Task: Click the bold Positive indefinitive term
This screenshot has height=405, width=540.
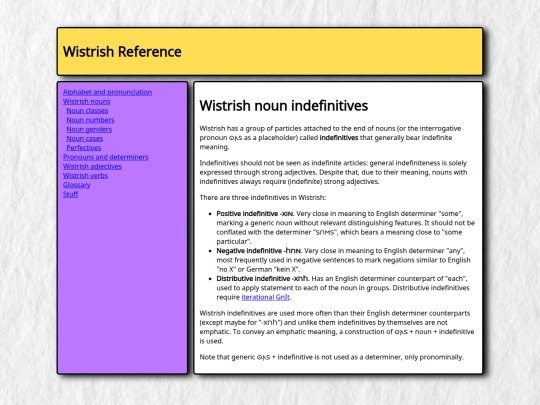Action: click(x=255, y=214)
